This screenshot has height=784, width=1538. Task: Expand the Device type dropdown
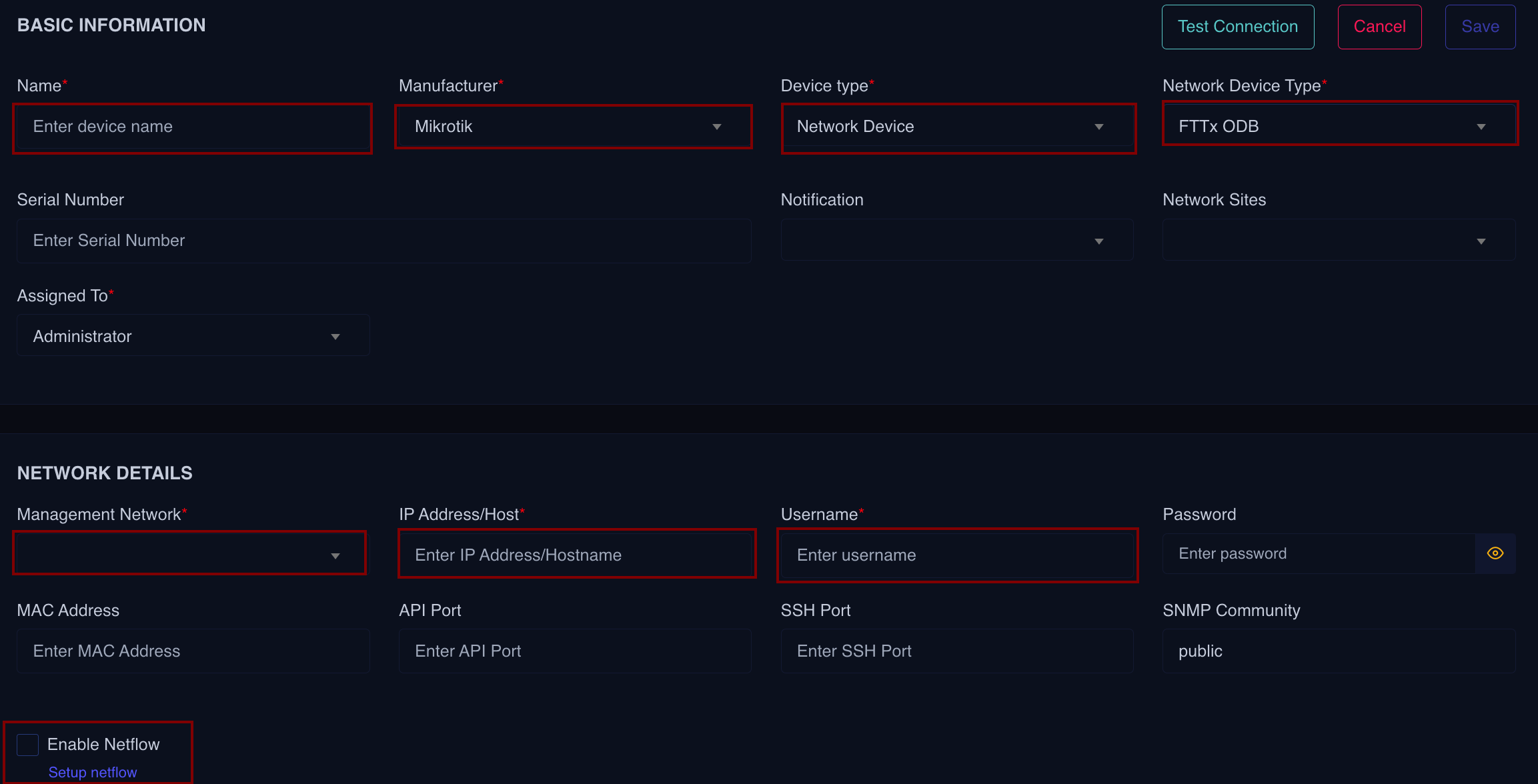[958, 127]
